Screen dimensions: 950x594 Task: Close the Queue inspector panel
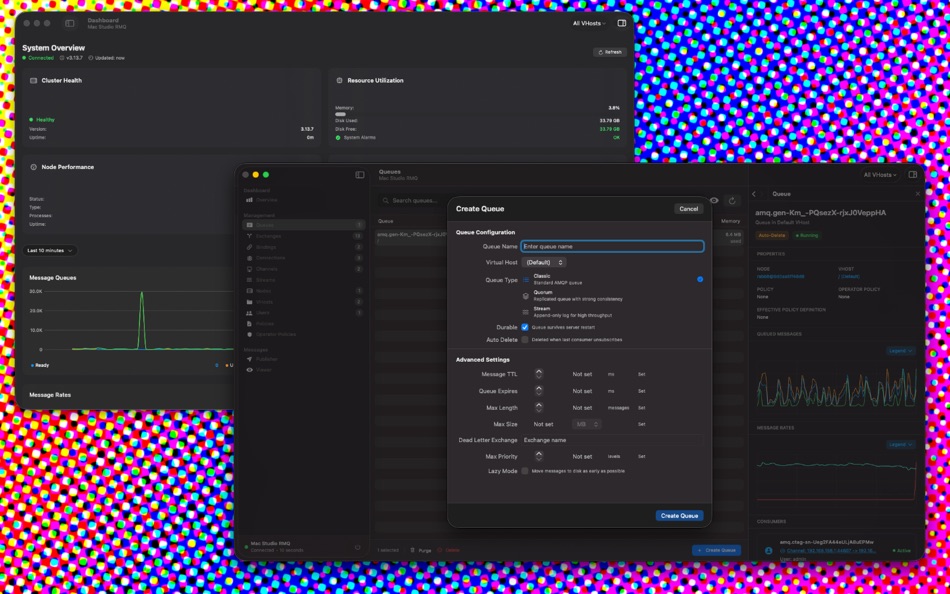917,194
